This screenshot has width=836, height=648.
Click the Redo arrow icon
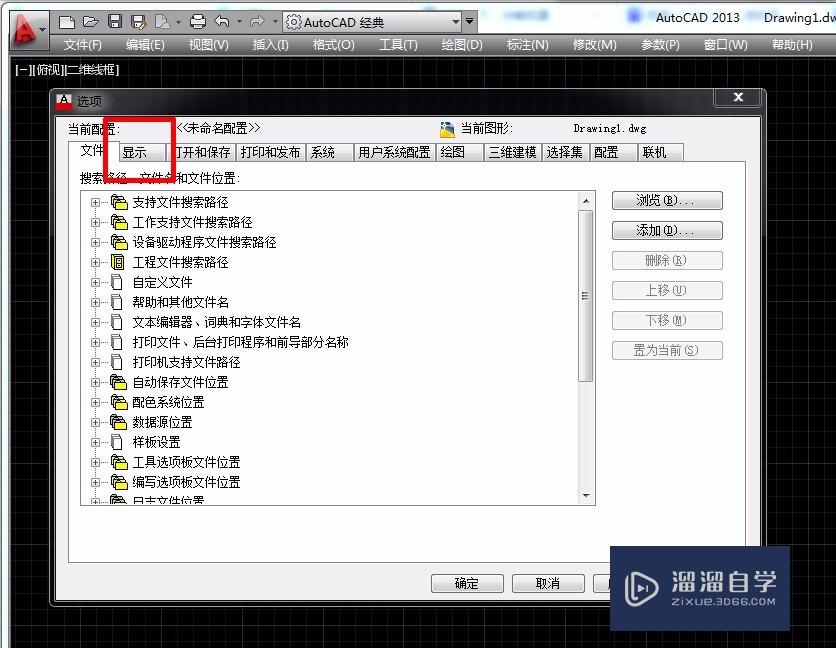[x=259, y=21]
